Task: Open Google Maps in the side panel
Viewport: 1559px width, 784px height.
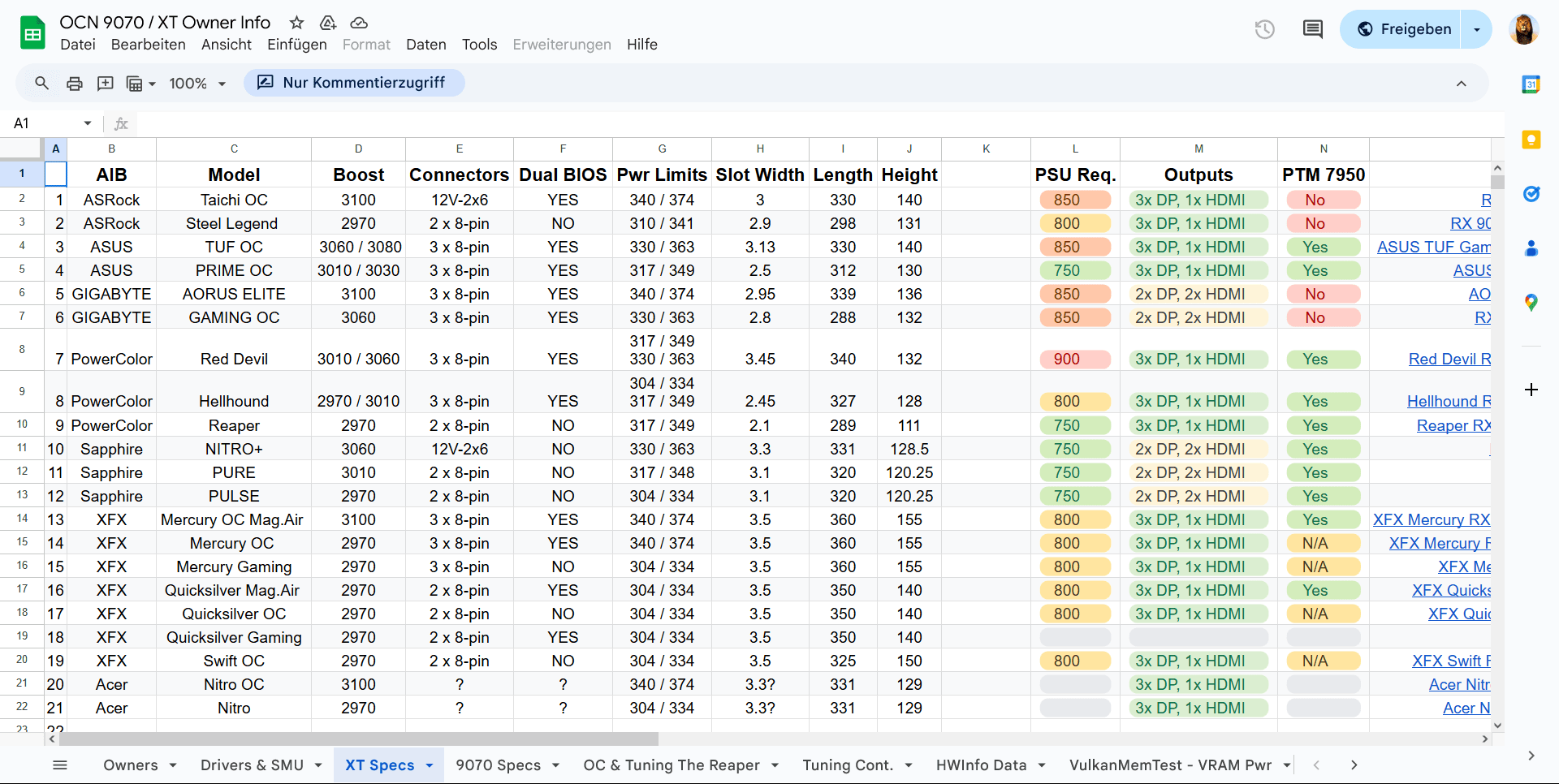Action: point(1531,303)
